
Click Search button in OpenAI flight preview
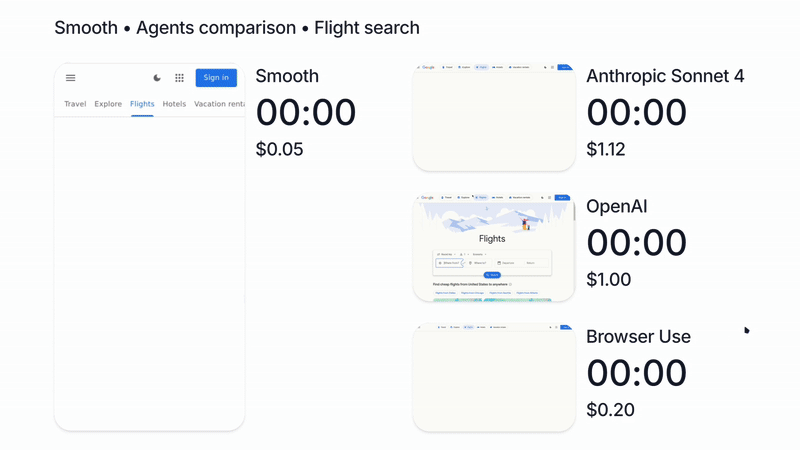(492, 274)
